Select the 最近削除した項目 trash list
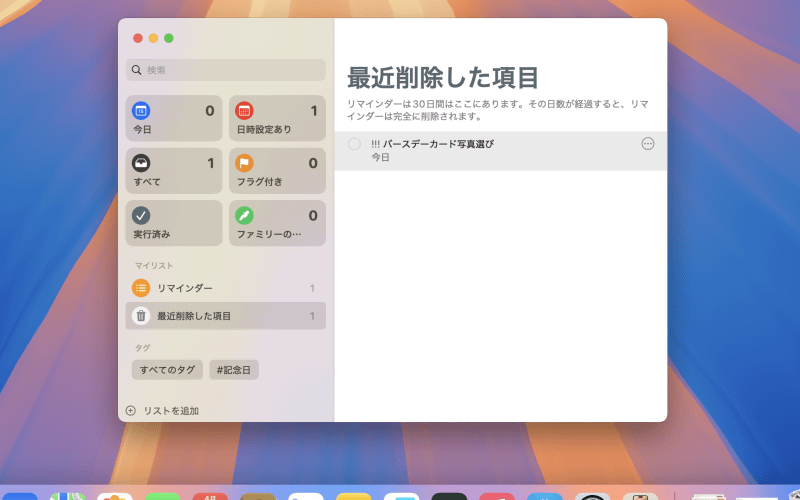Screen dimensions: 800x500 (226, 316)
